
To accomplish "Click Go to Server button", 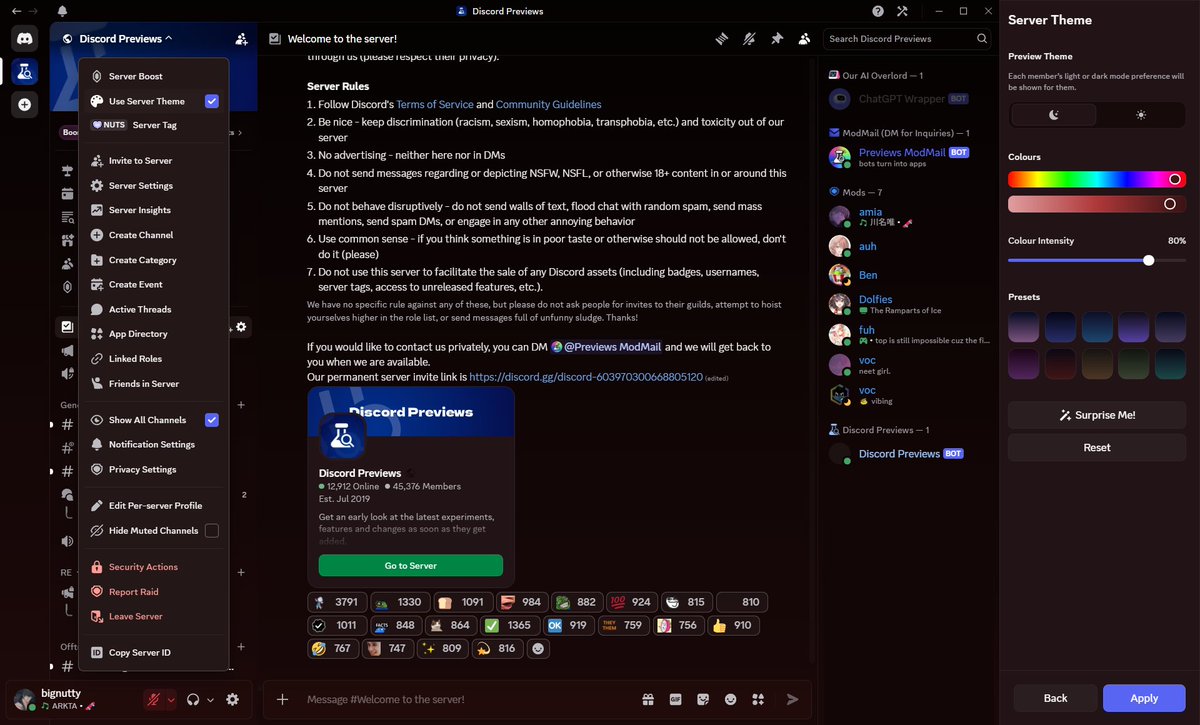I will pos(411,566).
